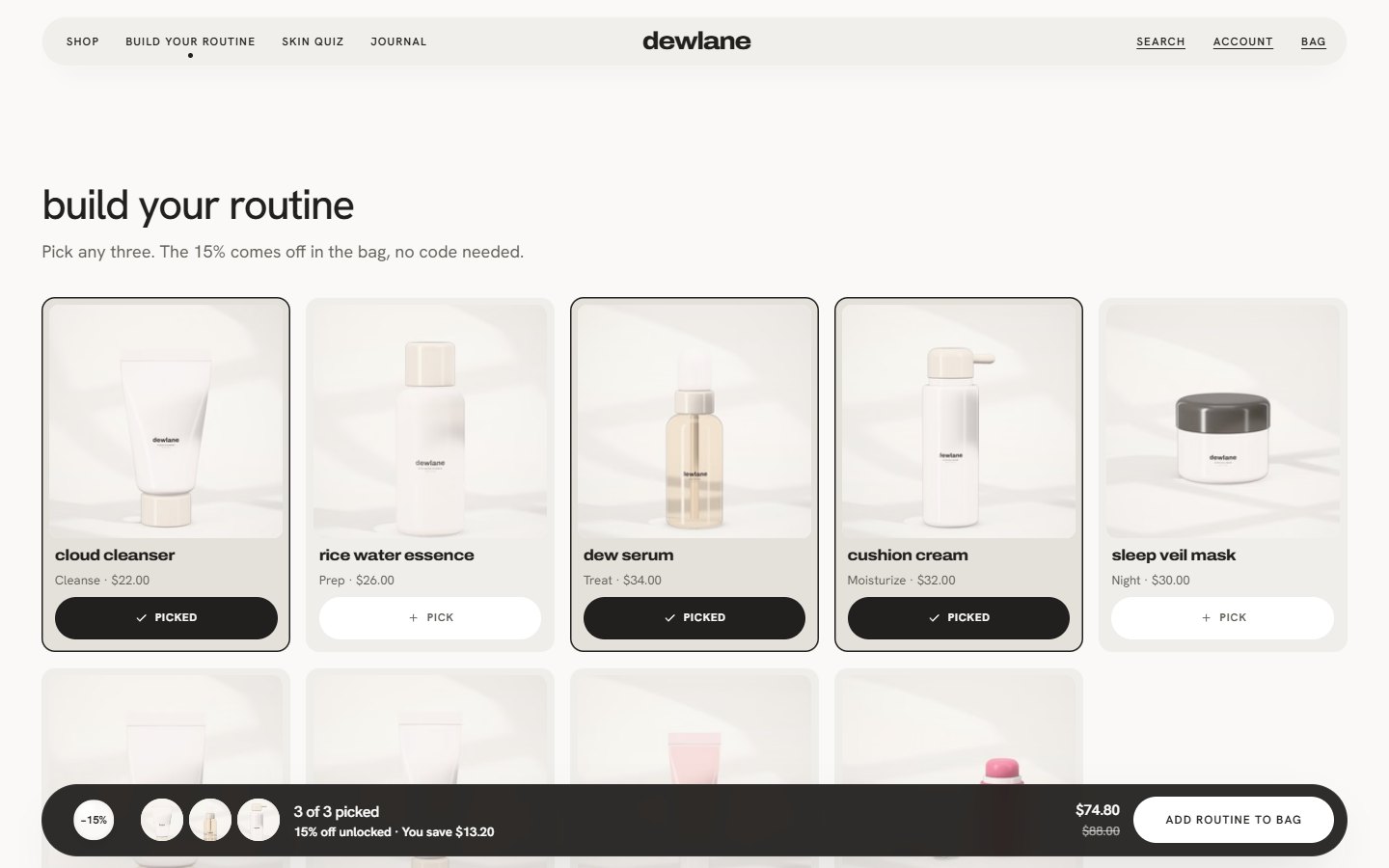The image size is (1389, 868).
Task: Click the dewlane logo
Action: [x=696, y=41]
